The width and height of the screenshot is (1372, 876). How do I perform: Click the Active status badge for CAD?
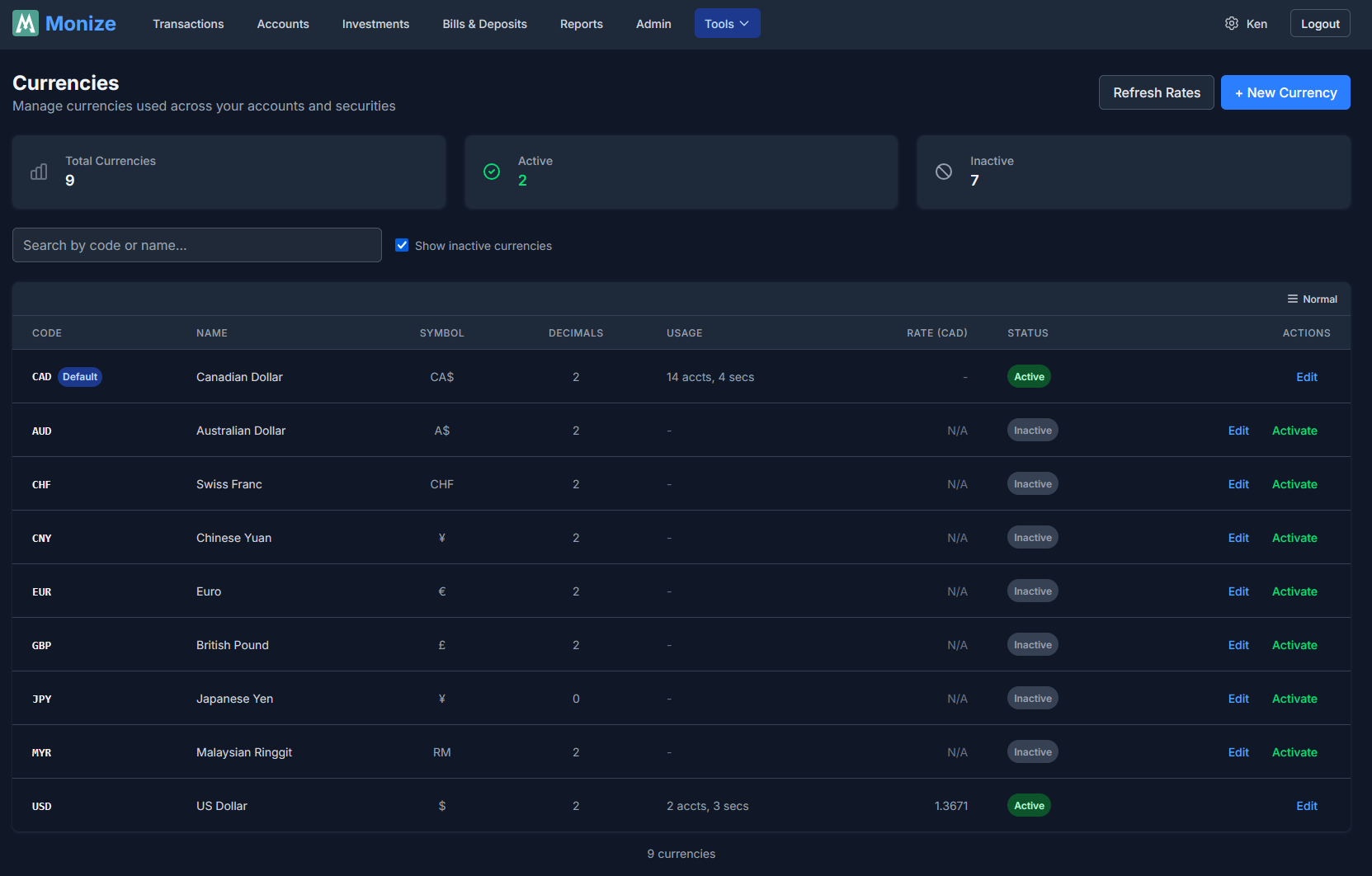[1029, 377]
